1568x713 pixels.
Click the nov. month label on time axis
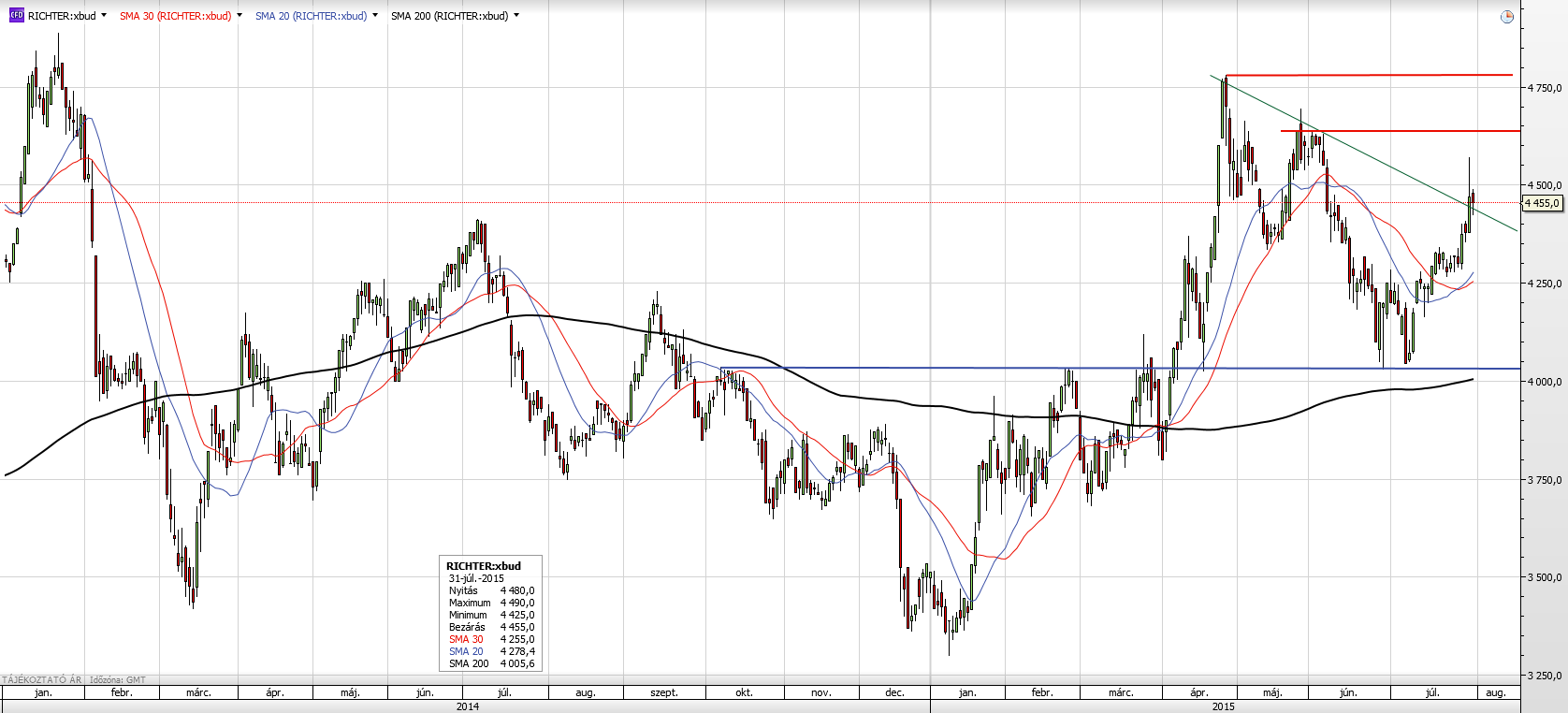(820, 692)
